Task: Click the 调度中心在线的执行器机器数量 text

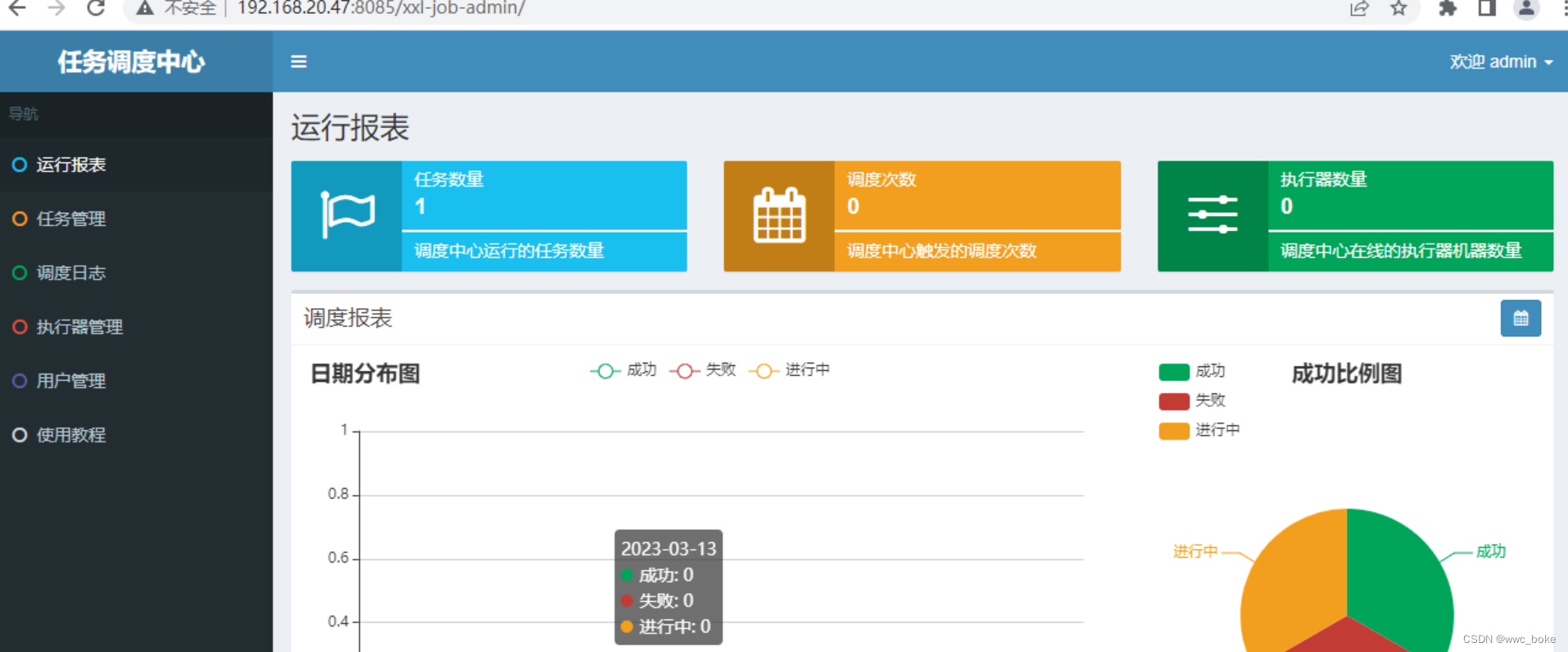Action: coord(1401,251)
